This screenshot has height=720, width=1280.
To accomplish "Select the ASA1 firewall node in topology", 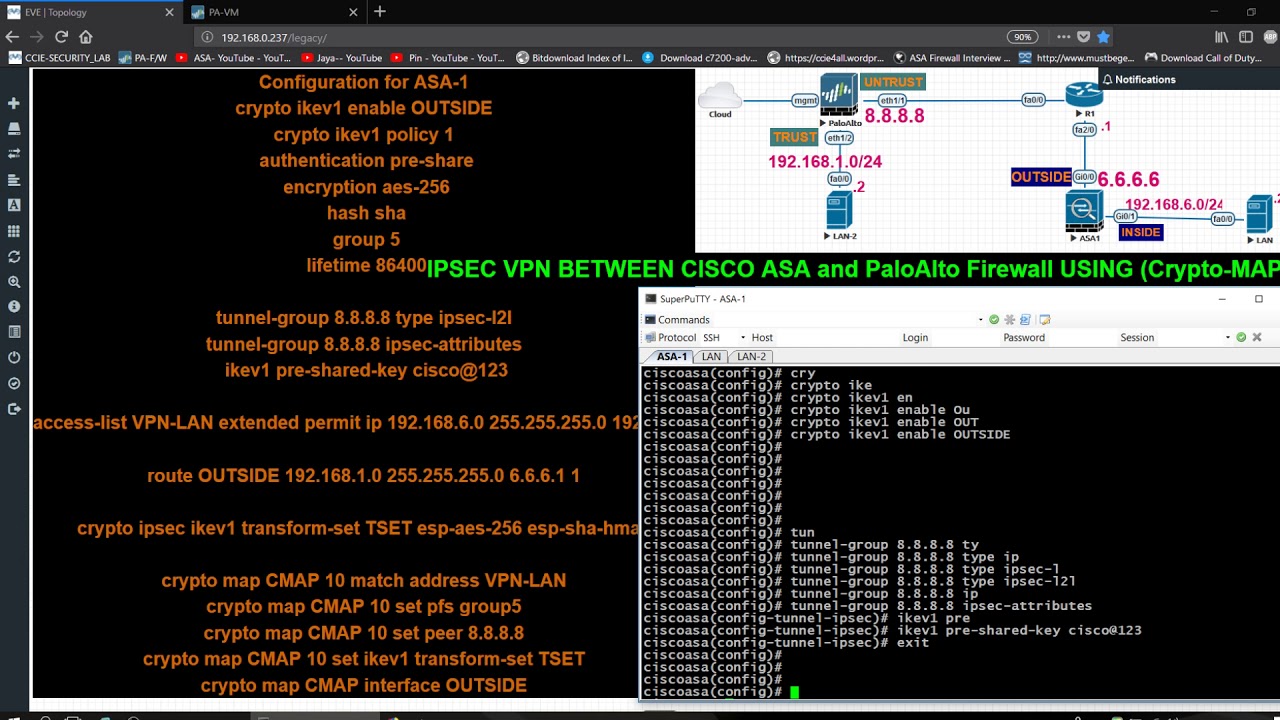I will coord(1084,210).
